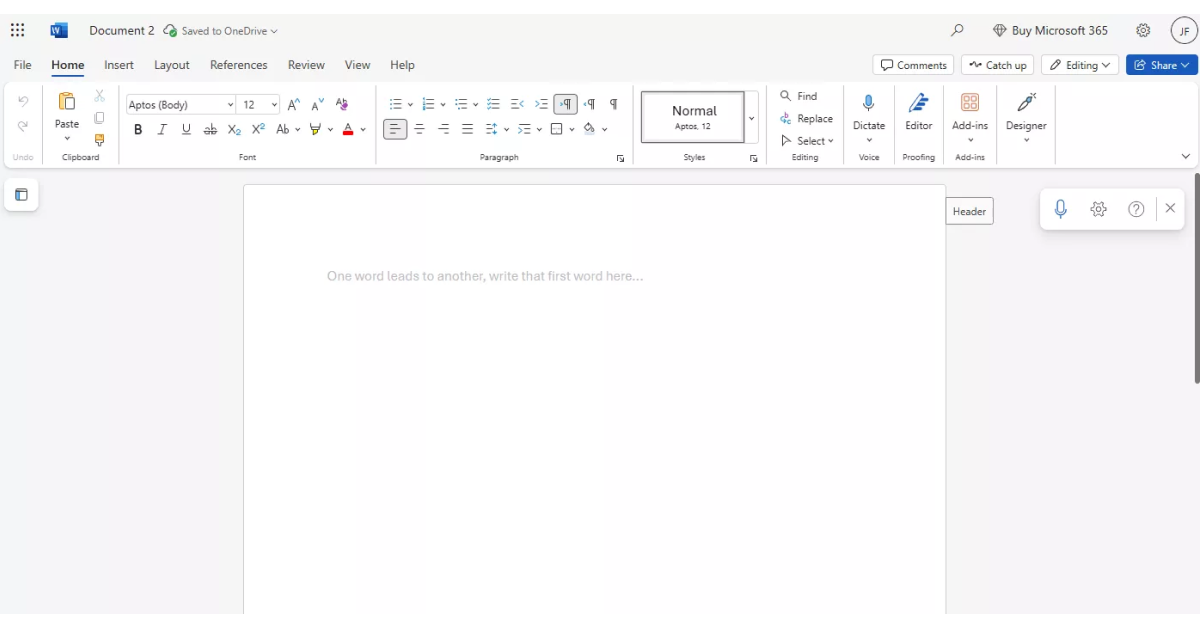Center align the paragraph
Image resolution: width=1200 pixels, height=628 pixels.
(x=419, y=128)
